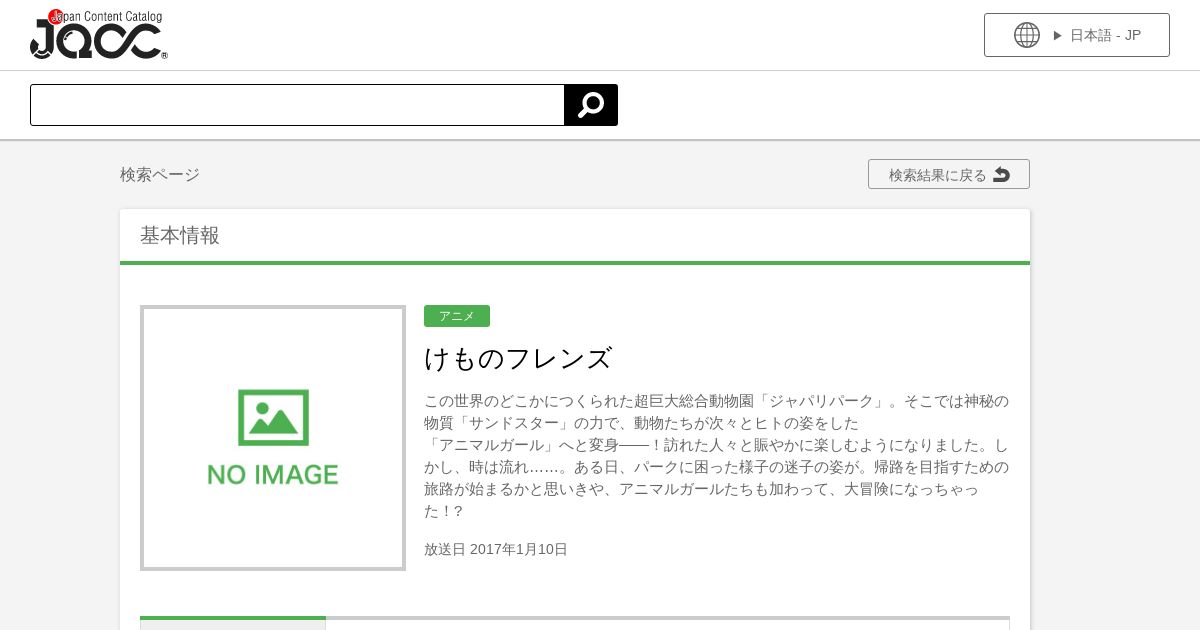Expand the 日本語 - JP language dropdown
This screenshot has height=630, width=1200.
click(x=1077, y=35)
